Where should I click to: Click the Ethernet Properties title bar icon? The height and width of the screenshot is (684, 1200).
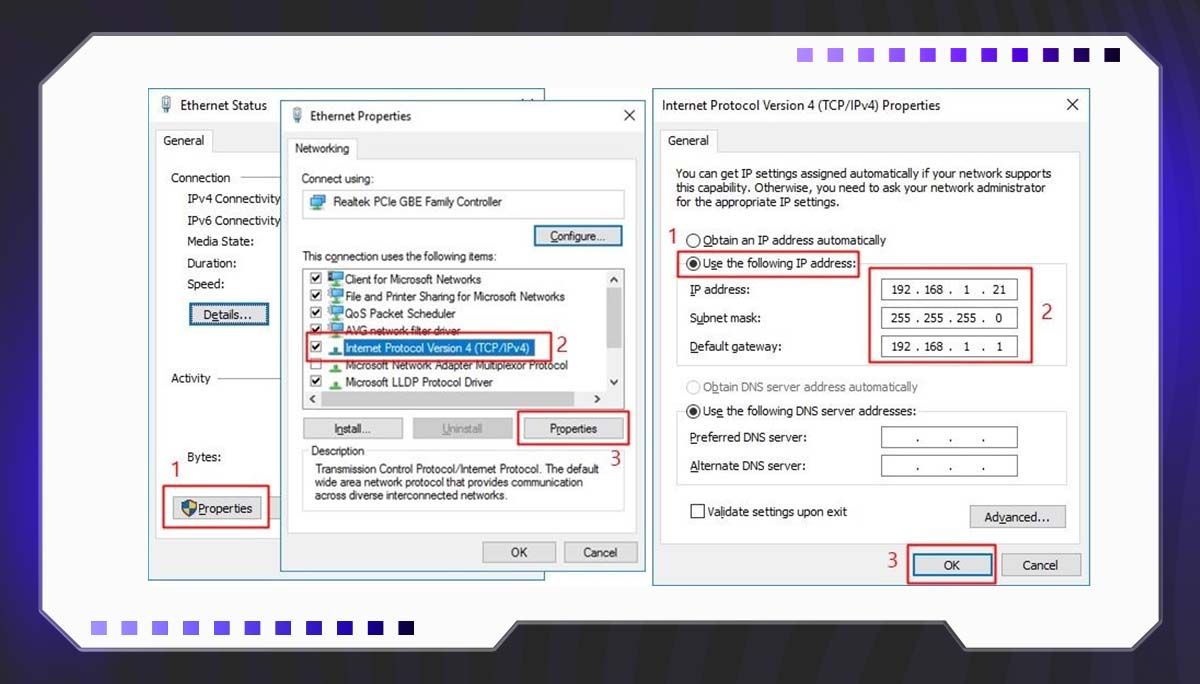[297, 116]
